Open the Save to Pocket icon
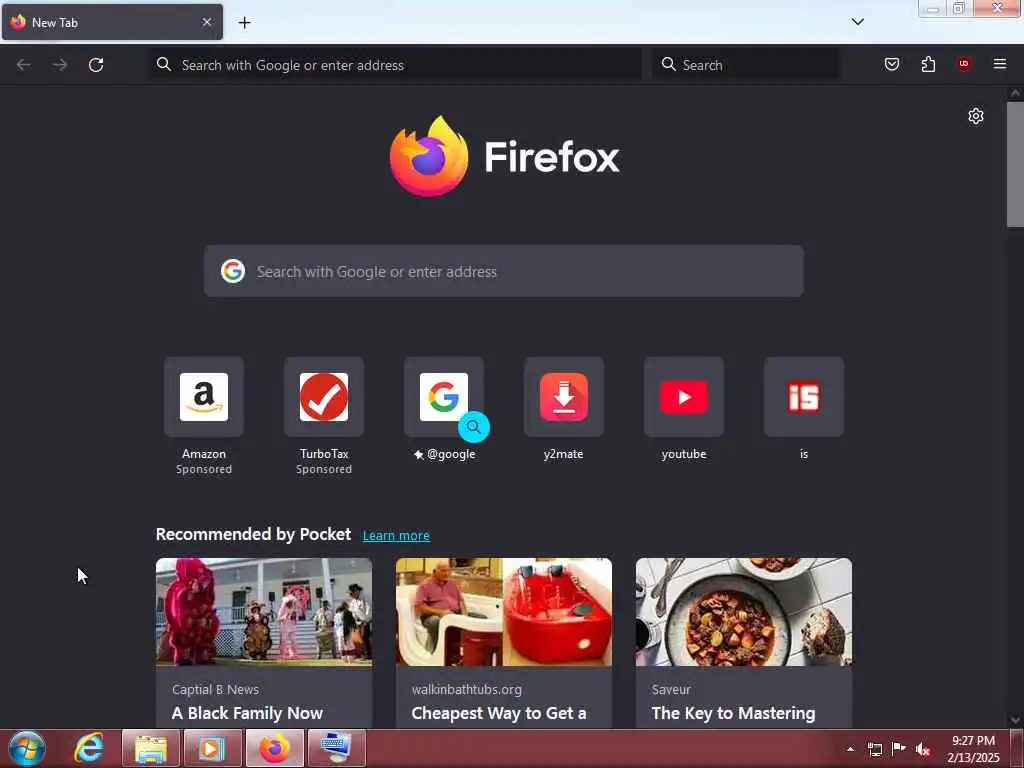Screen dimensions: 1024x768 pyautogui.click(x=891, y=64)
